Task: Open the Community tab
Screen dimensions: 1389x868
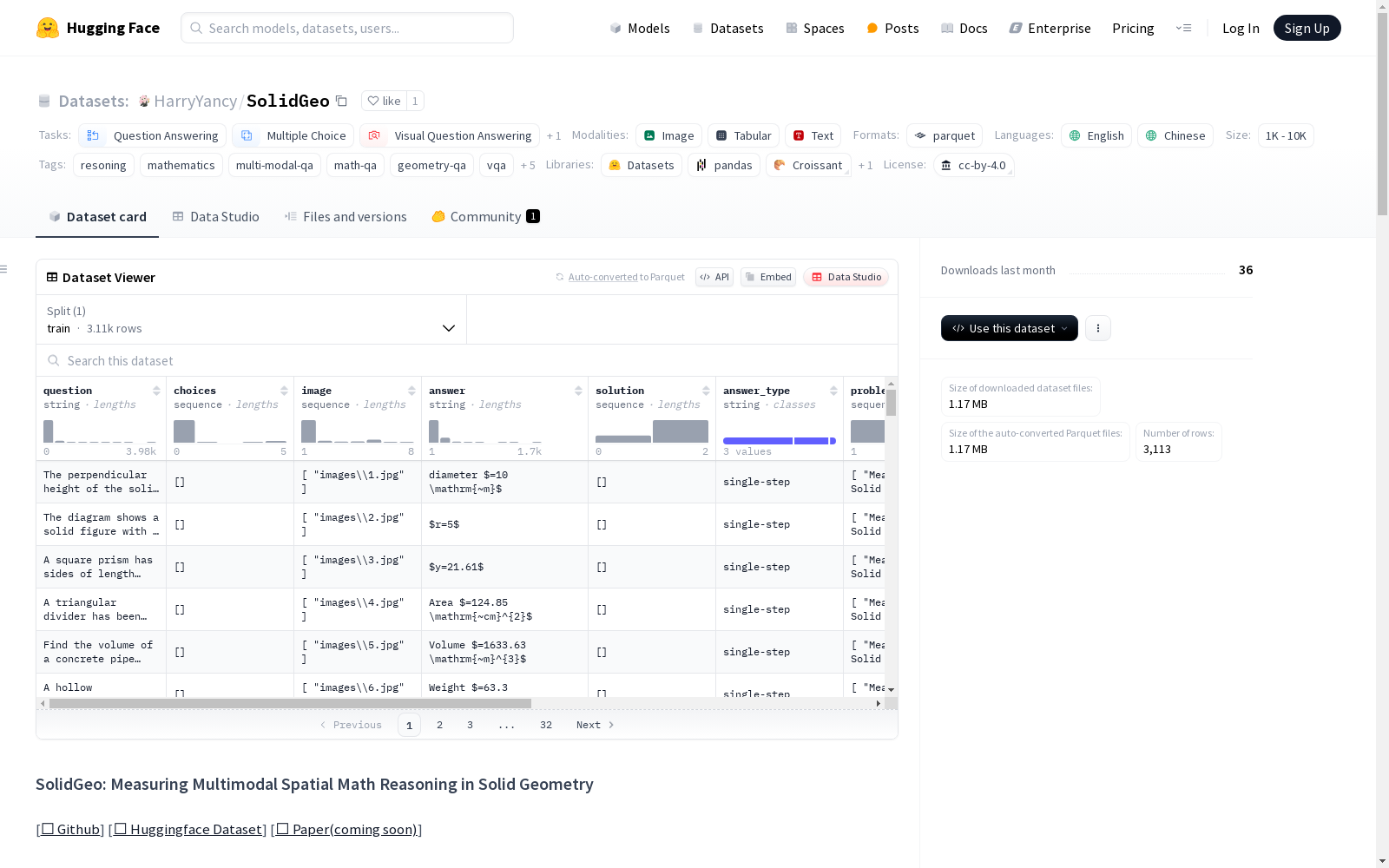Action: pos(485,217)
